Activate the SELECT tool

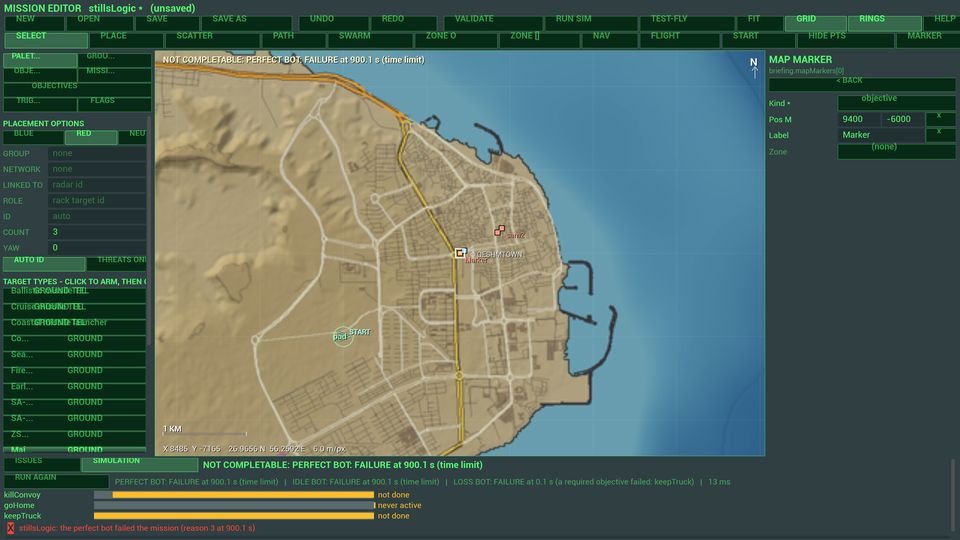pos(46,40)
